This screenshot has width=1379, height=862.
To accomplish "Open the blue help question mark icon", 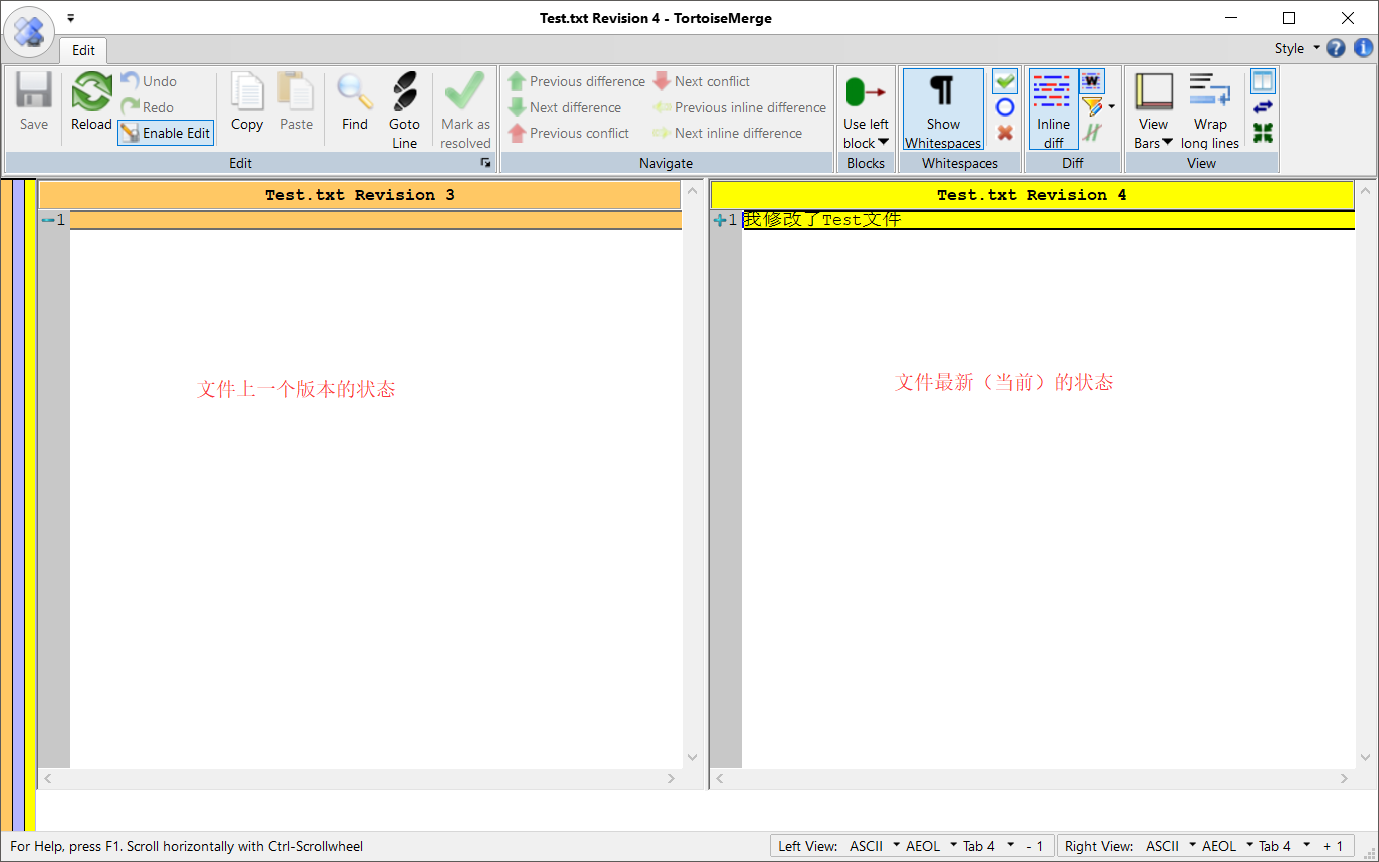I will pyautogui.click(x=1336, y=48).
